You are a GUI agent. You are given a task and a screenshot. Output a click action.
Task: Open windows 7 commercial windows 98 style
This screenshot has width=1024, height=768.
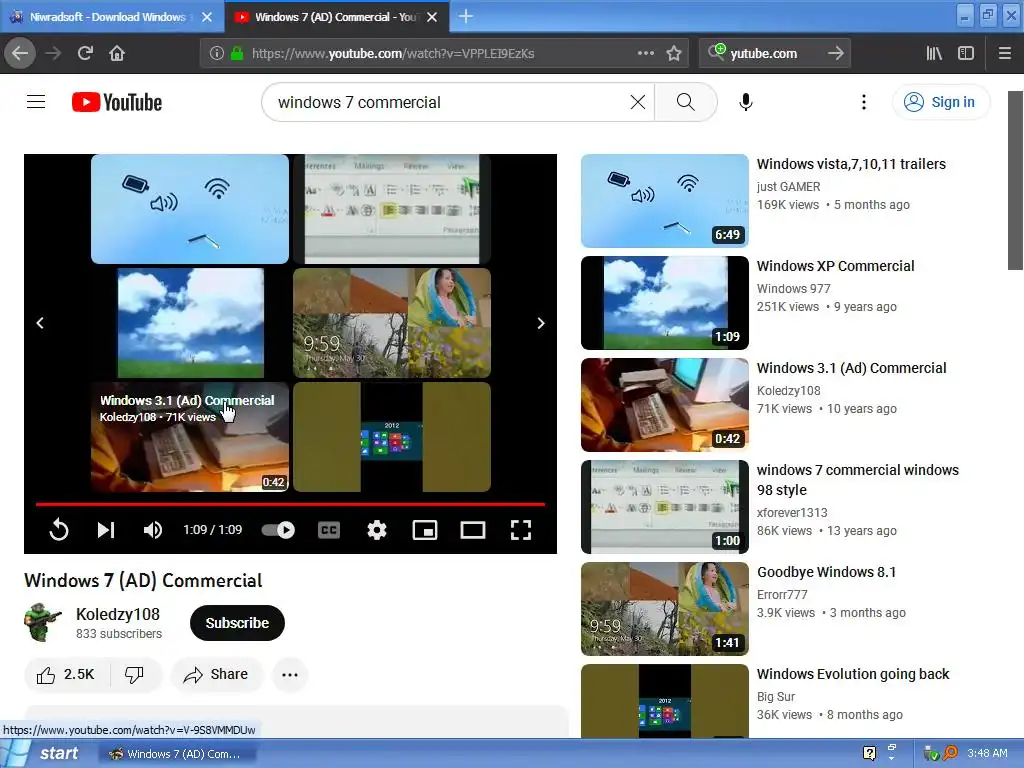click(x=857, y=480)
